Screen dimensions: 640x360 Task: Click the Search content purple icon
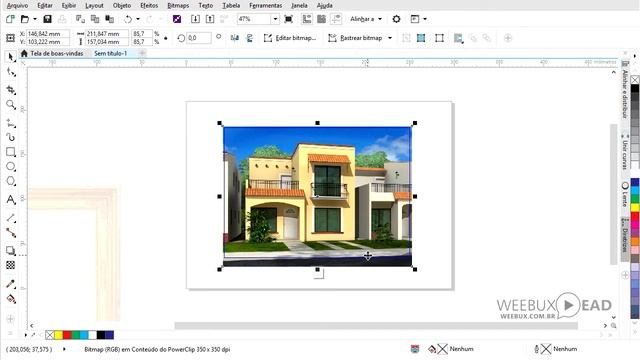pyautogui.click(x=177, y=19)
